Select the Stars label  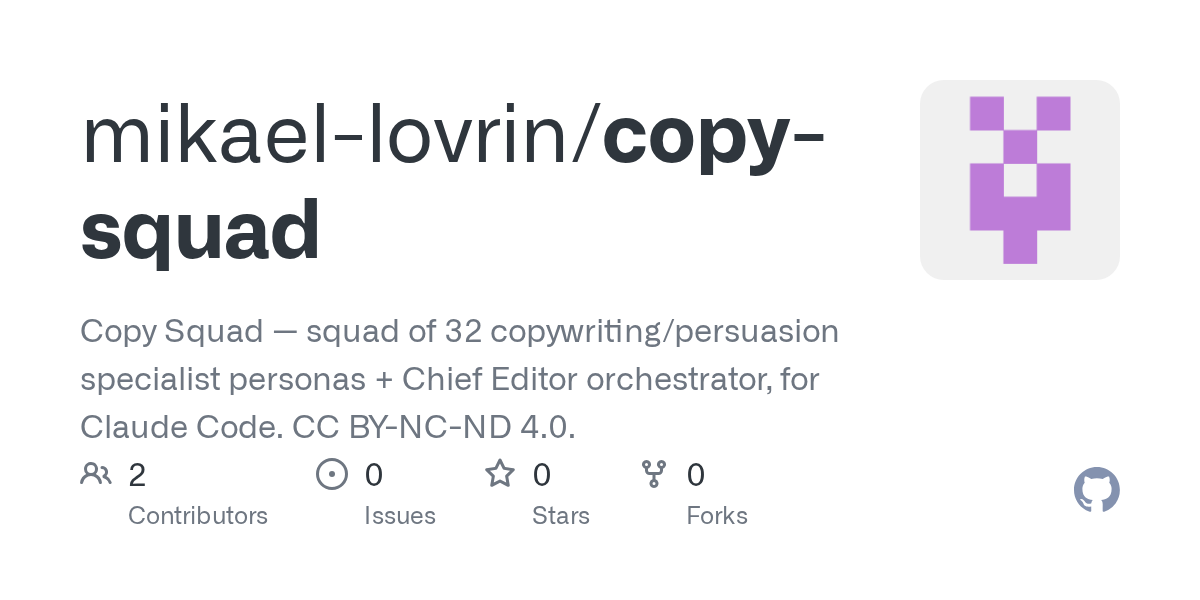561,516
